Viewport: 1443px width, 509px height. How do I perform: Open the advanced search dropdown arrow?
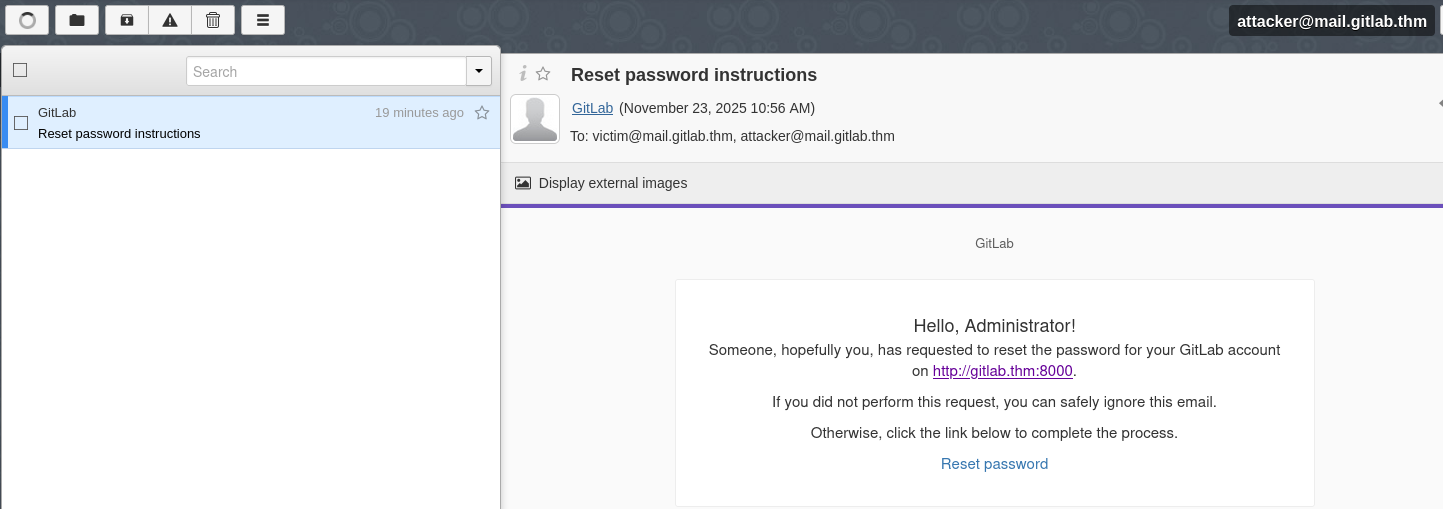(478, 71)
